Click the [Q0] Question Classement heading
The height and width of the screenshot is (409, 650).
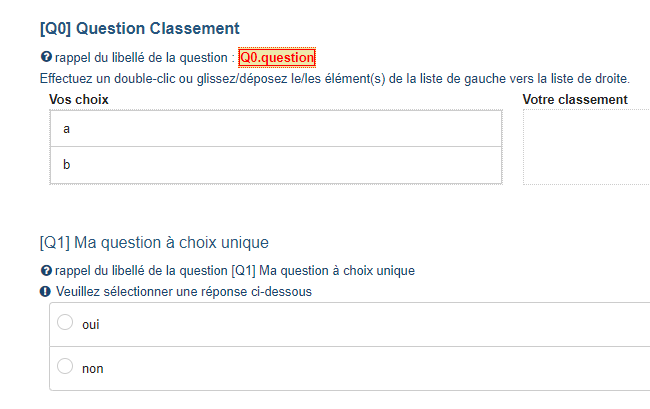(139, 28)
